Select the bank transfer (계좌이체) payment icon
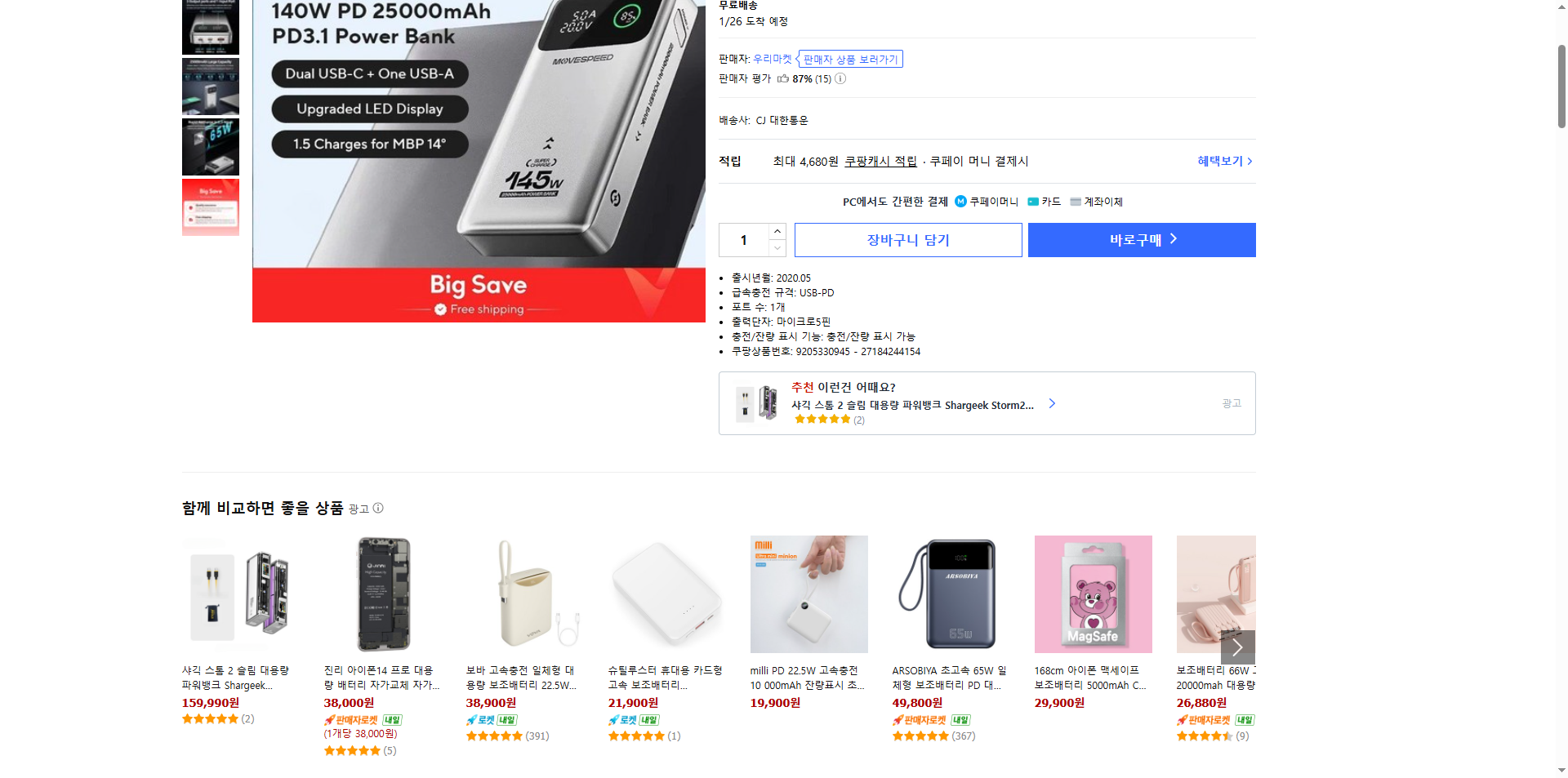This screenshot has height=778, width=1568. tap(1076, 201)
